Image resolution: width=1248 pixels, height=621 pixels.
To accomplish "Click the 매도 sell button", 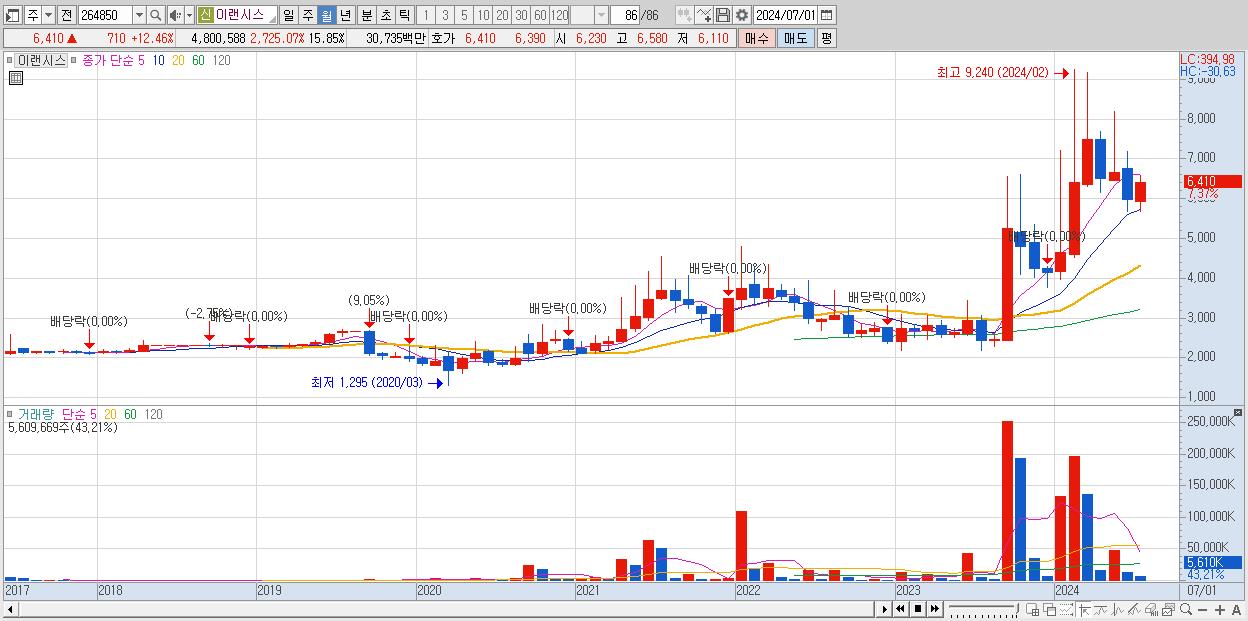I will coord(796,38).
